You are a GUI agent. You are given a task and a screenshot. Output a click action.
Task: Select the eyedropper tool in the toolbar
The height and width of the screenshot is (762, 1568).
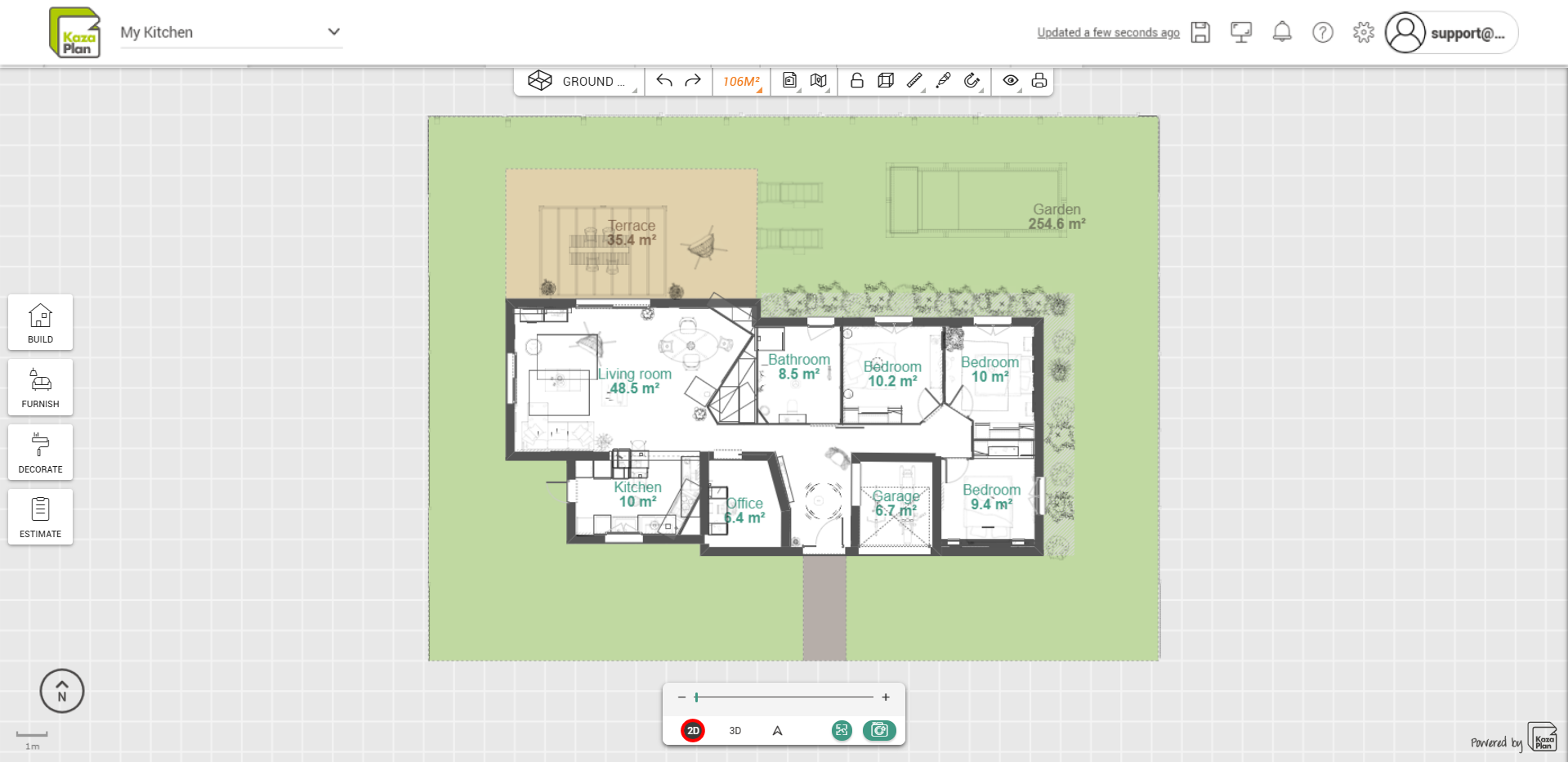pos(943,81)
